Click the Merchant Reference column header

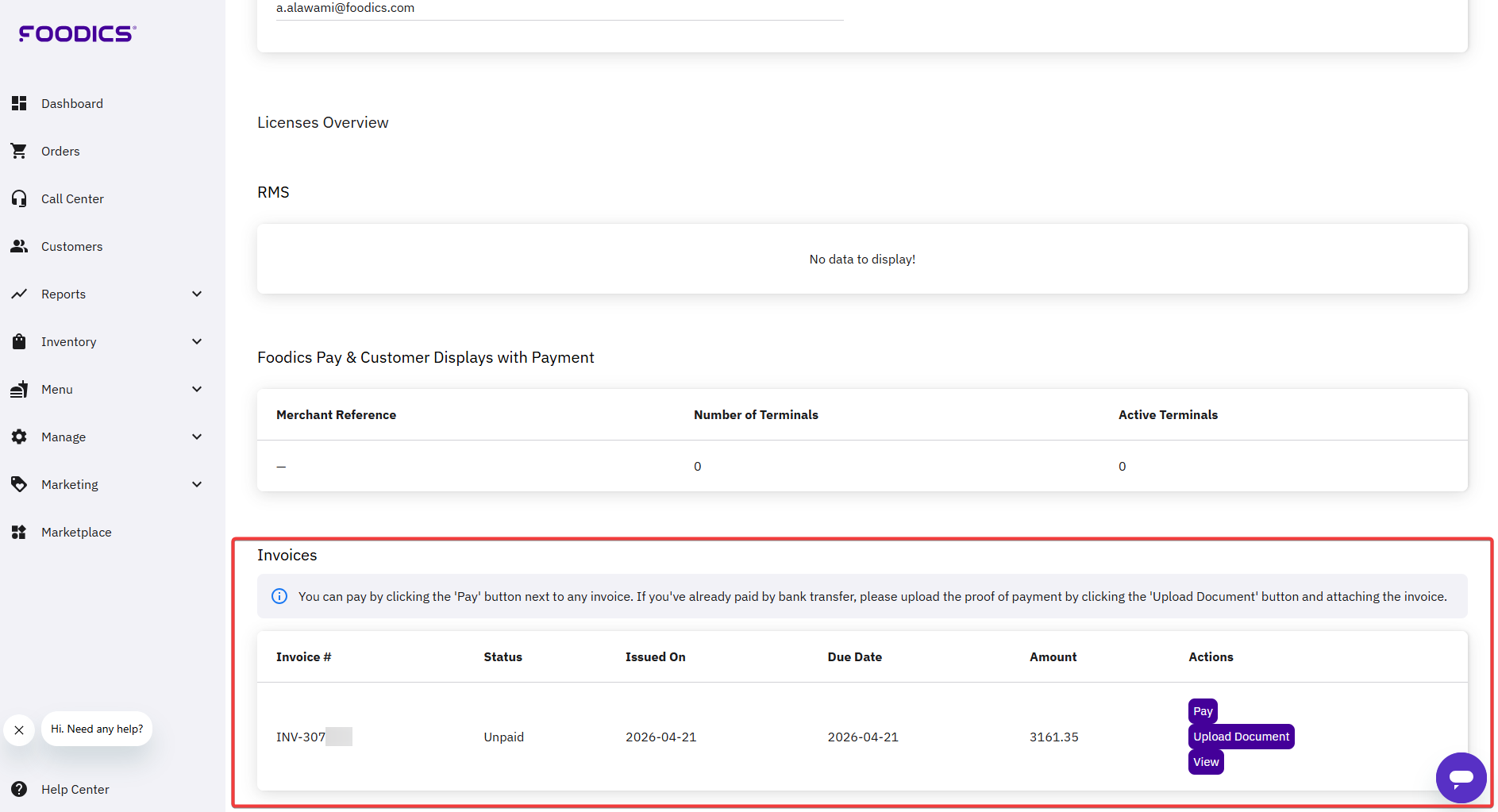[x=336, y=414]
